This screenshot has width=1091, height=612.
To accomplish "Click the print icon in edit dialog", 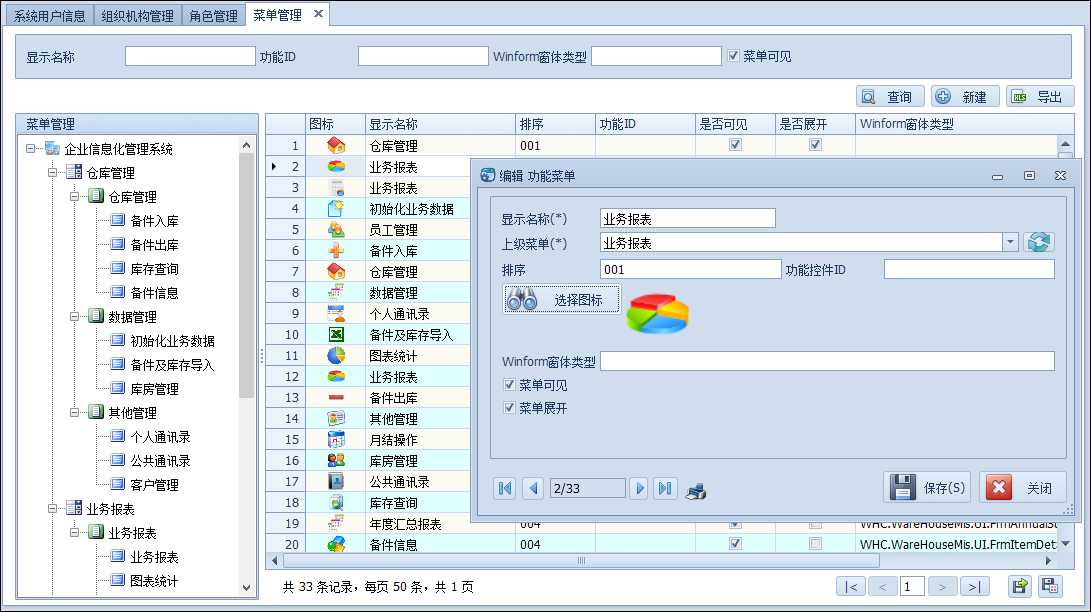I will pos(696,491).
